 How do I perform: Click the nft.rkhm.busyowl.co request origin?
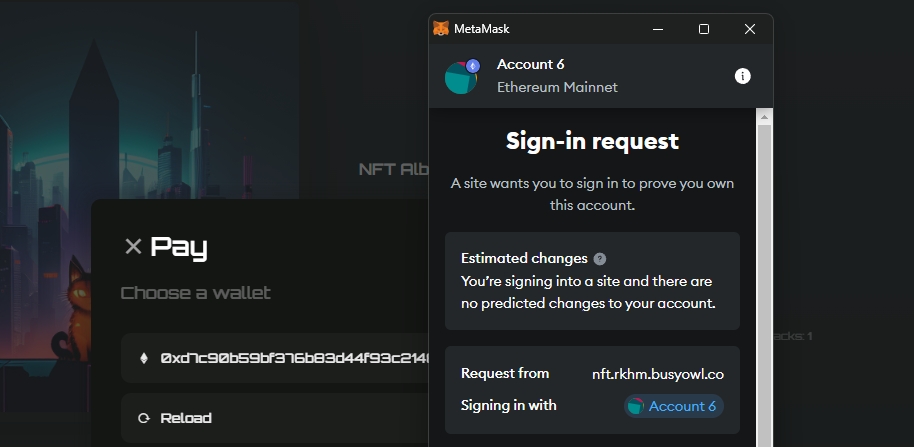[657, 374]
